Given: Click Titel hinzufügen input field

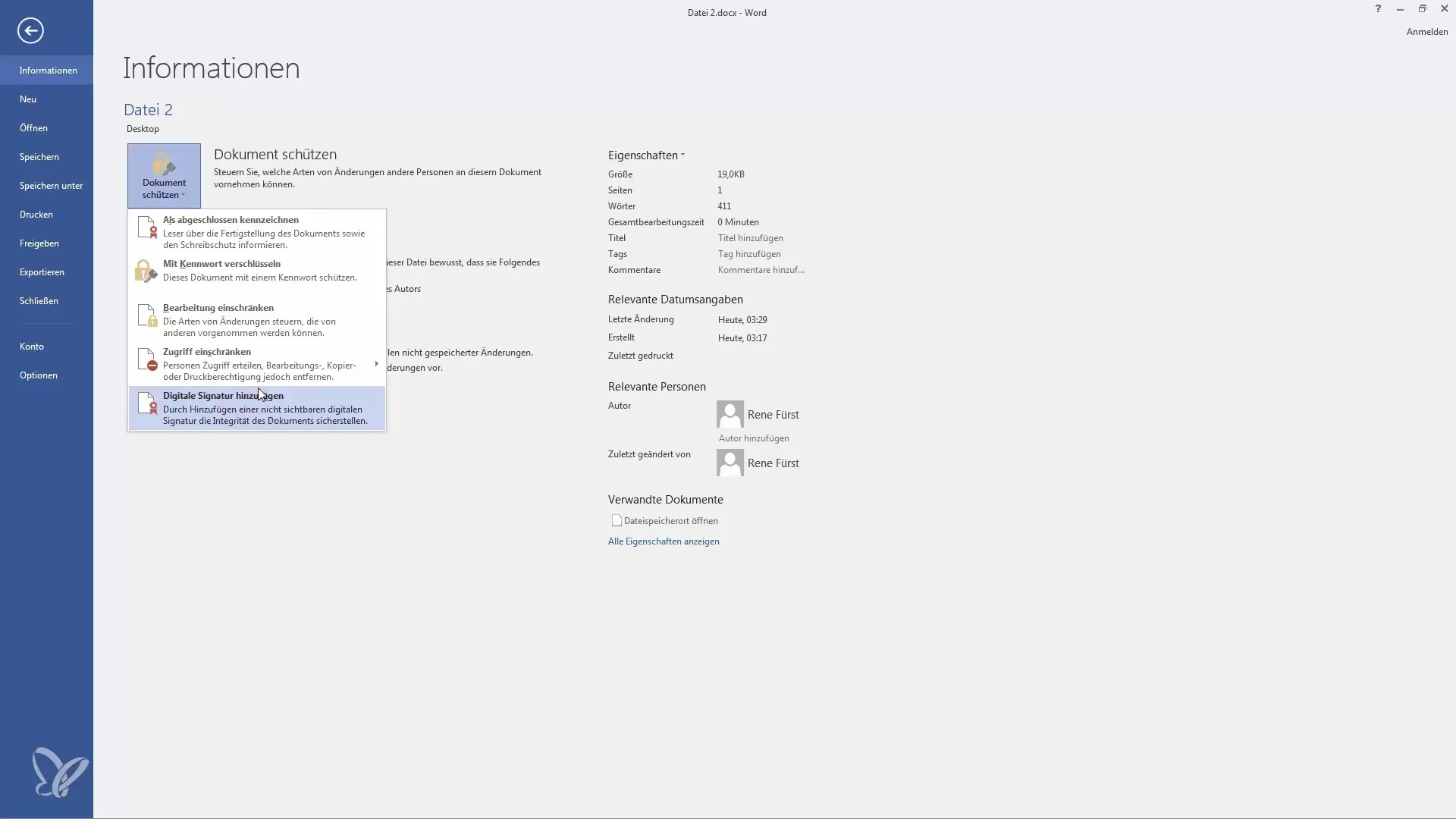Looking at the screenshot, I should [751, 237].
